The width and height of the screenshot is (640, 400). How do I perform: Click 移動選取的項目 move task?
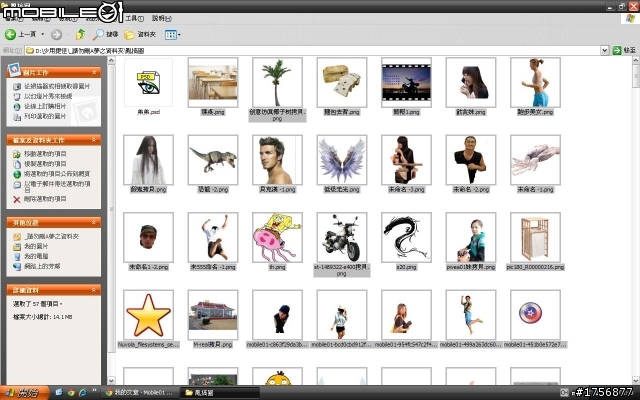tap(40, 154)
